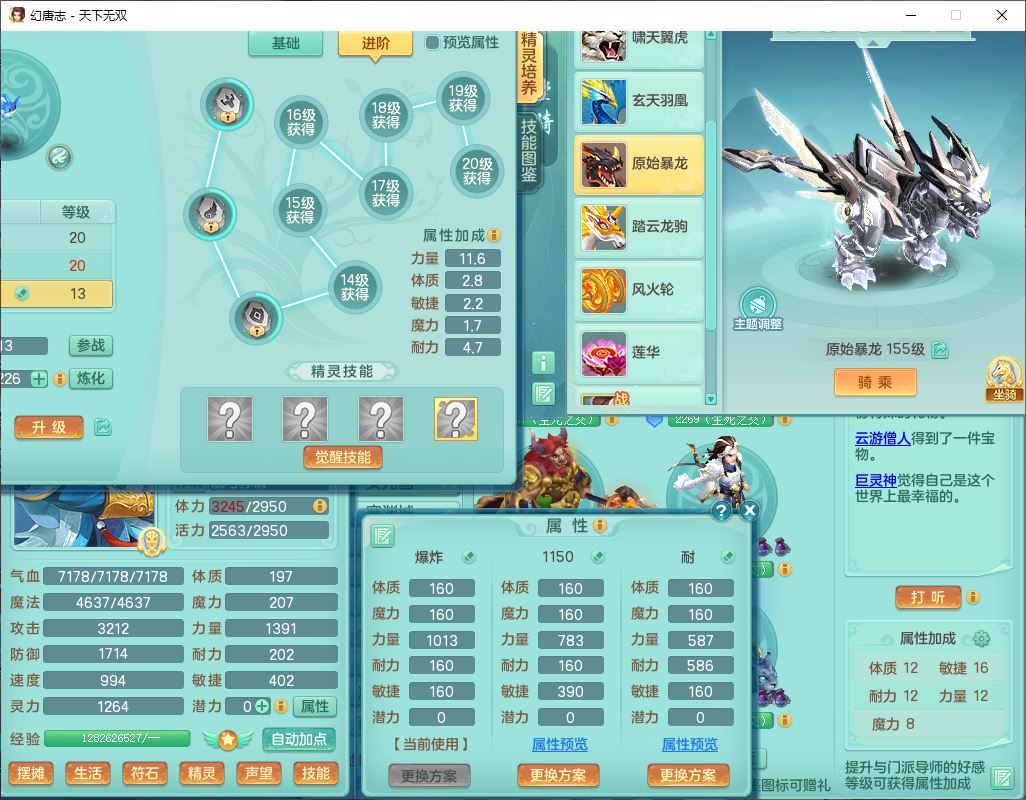The height and width of the screenshot is (800, 1026).
Task: Click the 觉醒技能 button
Action: (343, 457)
